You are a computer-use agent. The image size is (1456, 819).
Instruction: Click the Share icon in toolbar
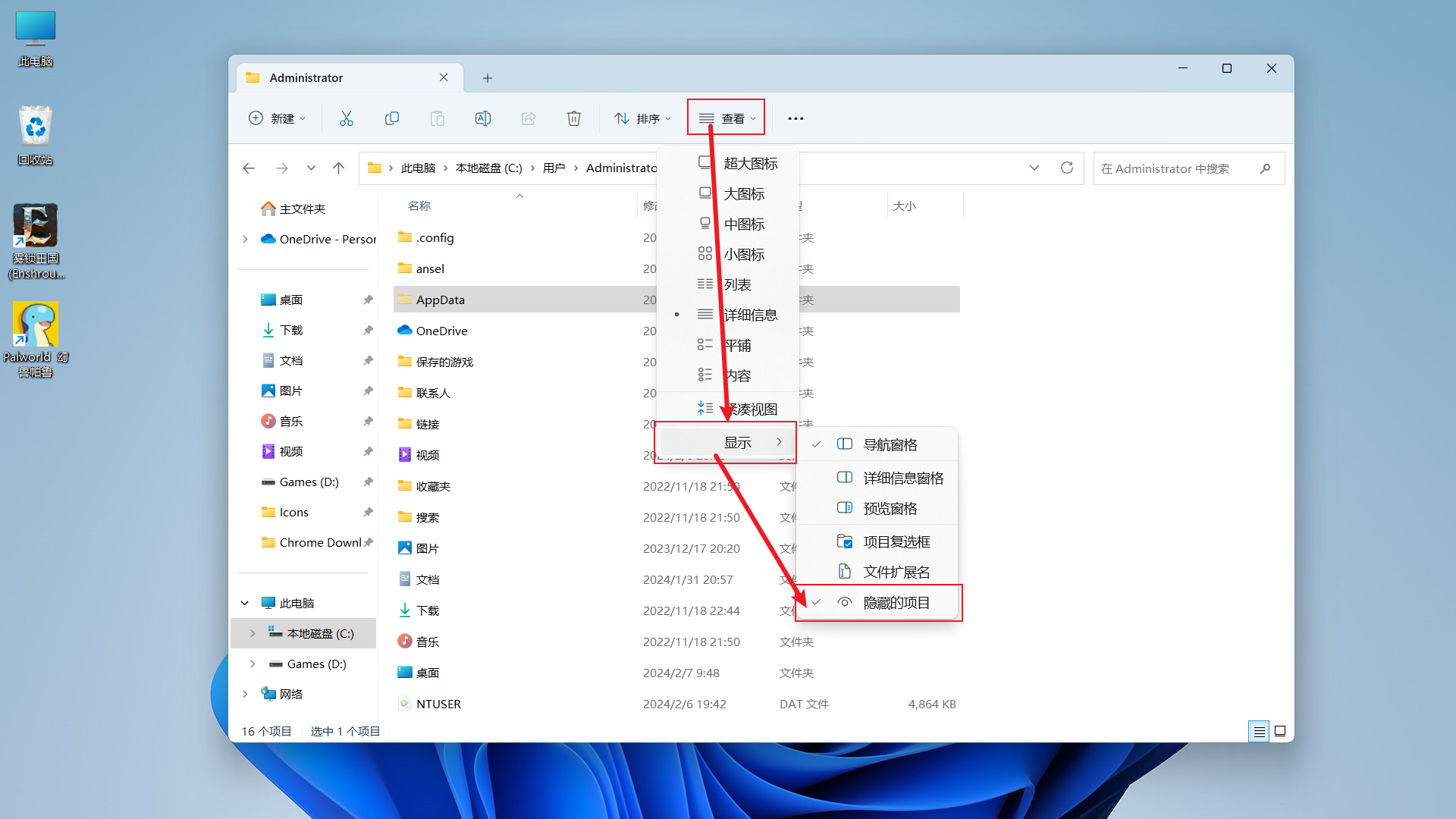pos(529,118)
